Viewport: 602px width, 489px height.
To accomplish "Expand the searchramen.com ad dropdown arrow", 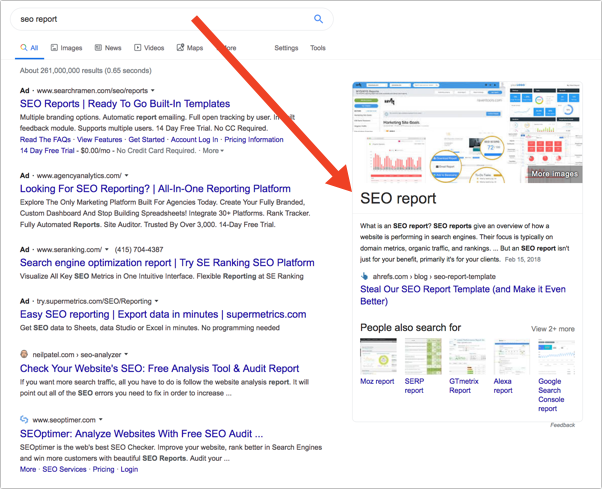I will [x=153, y=91].
